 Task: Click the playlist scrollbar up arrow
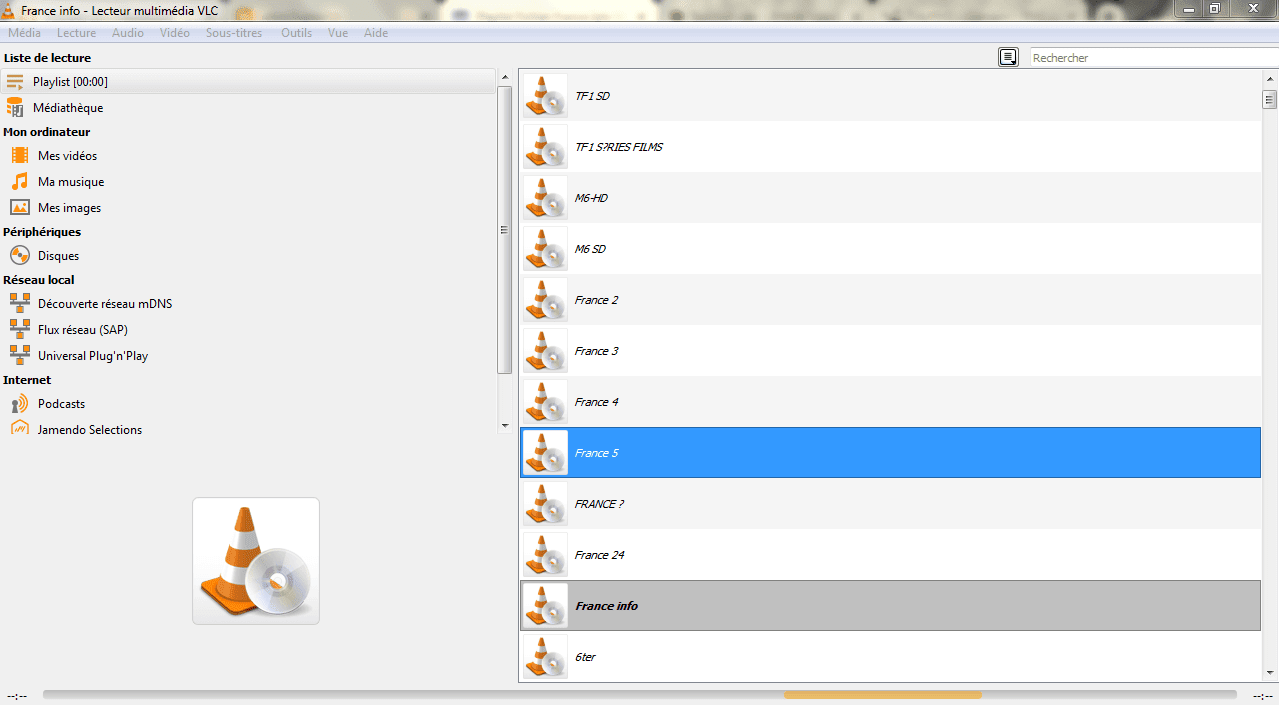tap(1269, 77)
